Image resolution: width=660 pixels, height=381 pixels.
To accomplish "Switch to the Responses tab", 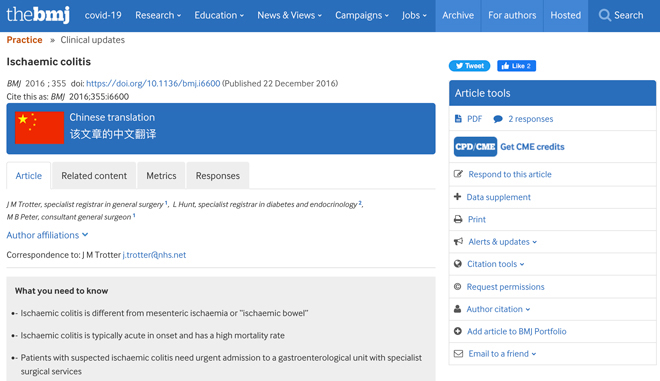I will [218, 176].
